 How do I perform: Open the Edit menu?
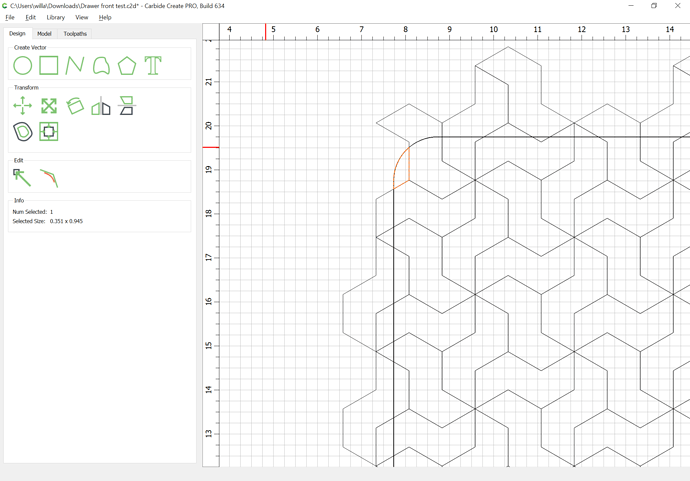[x=30, y=17]
